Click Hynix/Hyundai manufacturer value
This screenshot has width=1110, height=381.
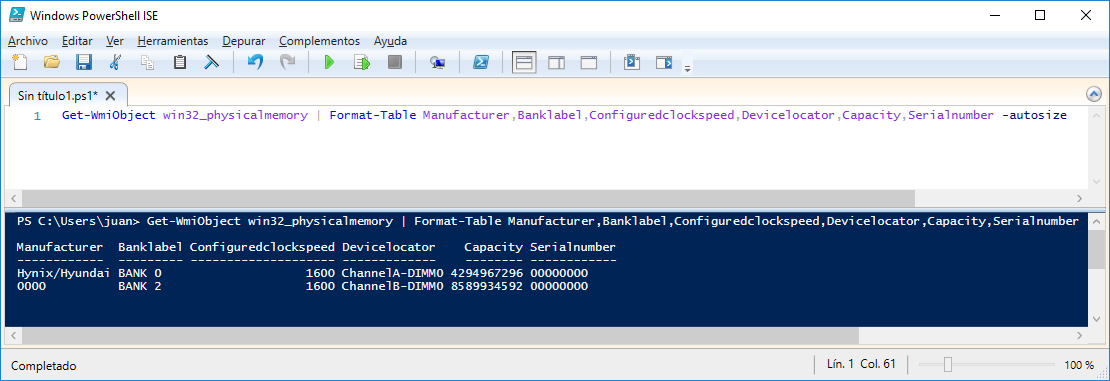pyautogui.click(x=63, y=273)
